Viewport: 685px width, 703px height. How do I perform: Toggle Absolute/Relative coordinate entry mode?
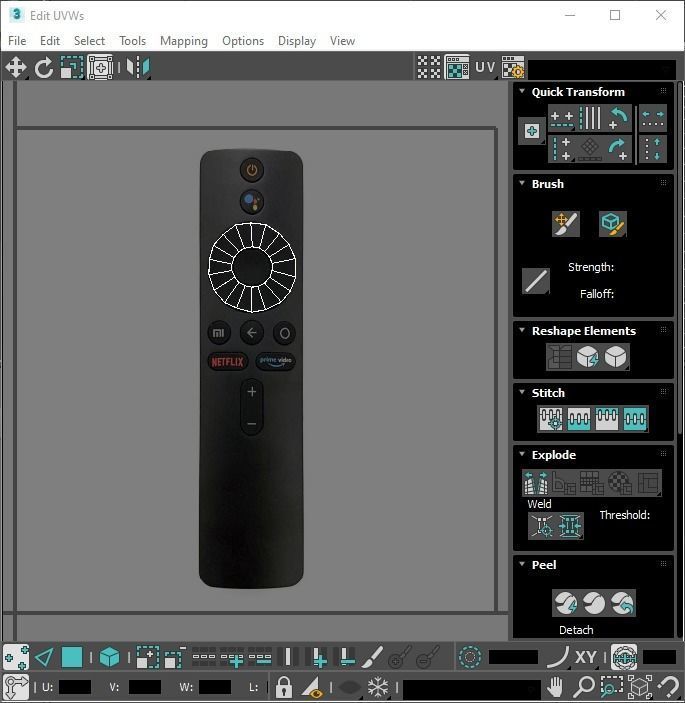(x=16, y=686)
